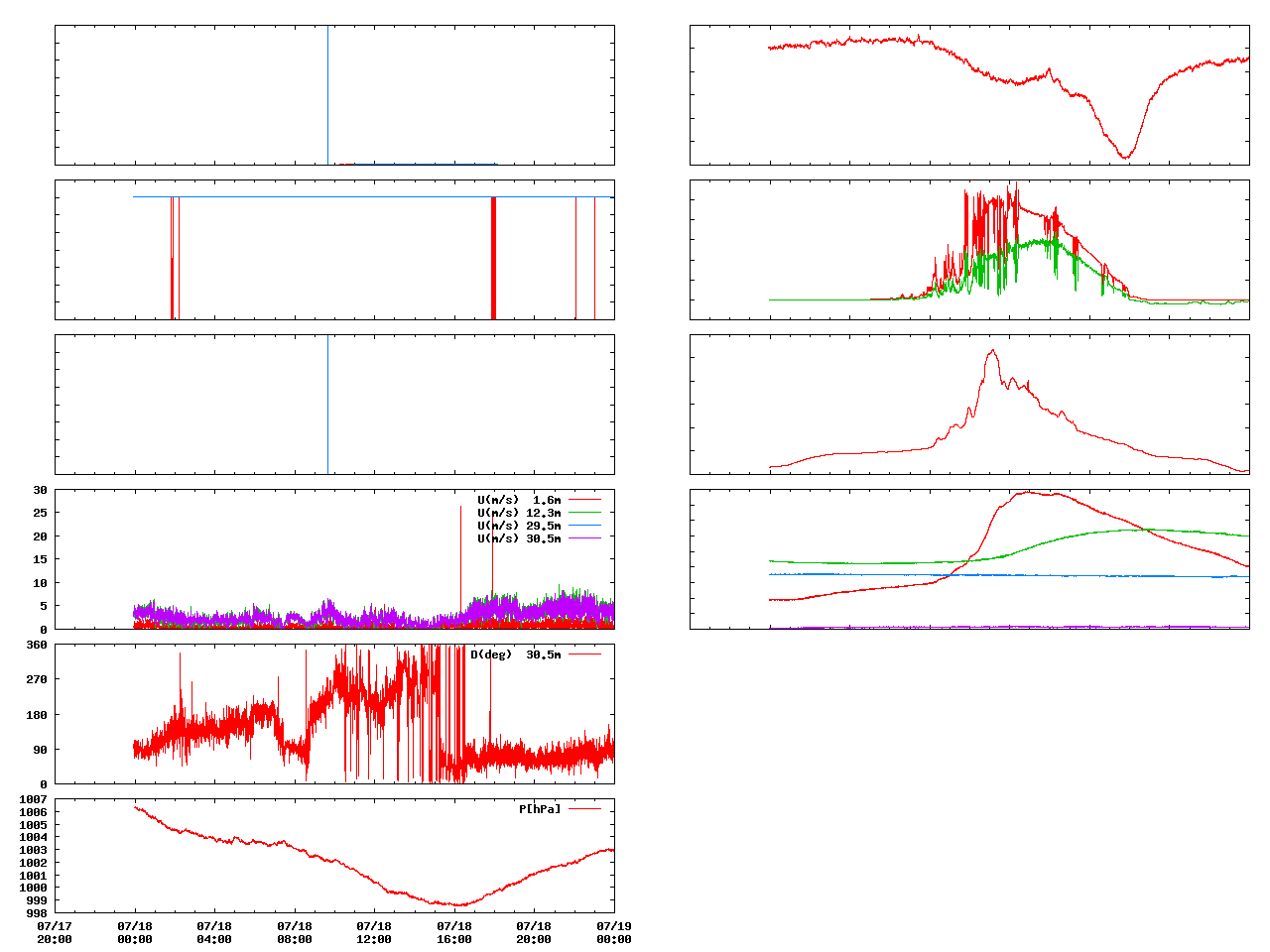1270x952 pixels.
Task: Click the "U(m/s) 30.5m" wind speed legend label
Action: 519,538
